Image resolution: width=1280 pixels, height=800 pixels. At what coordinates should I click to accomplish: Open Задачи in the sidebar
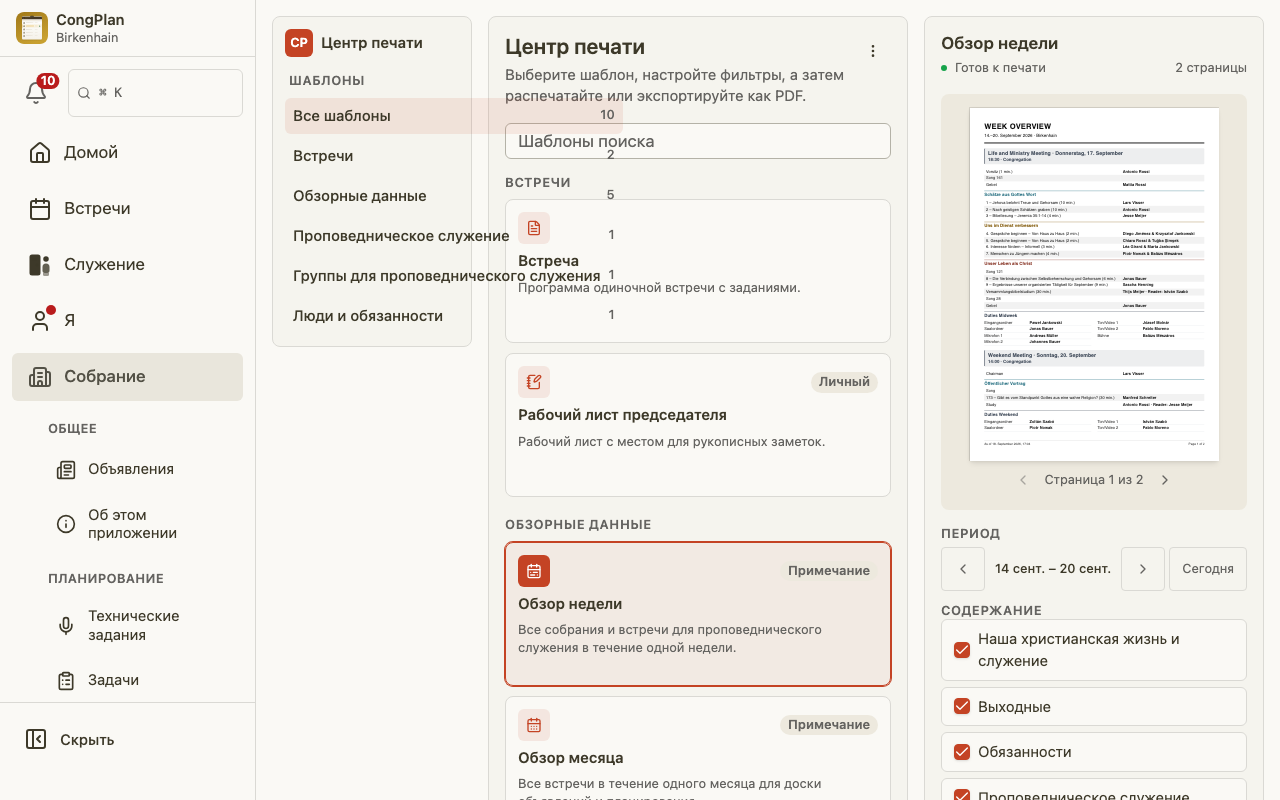tap(143, 680)
